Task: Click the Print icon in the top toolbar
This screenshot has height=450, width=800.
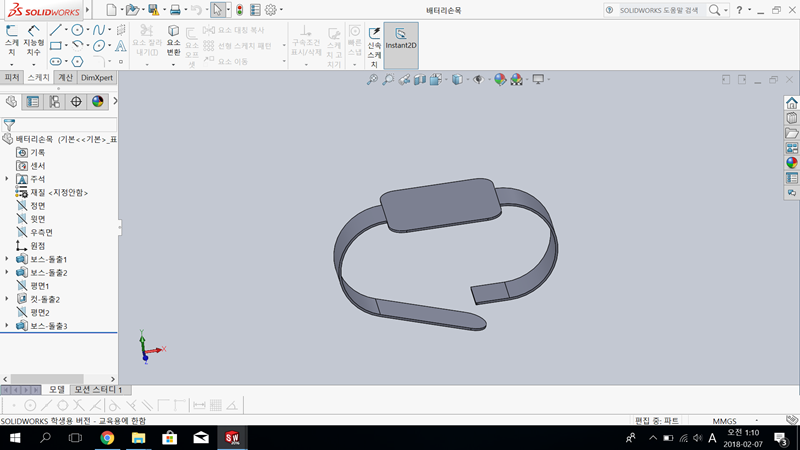Action: coord(175,10)
